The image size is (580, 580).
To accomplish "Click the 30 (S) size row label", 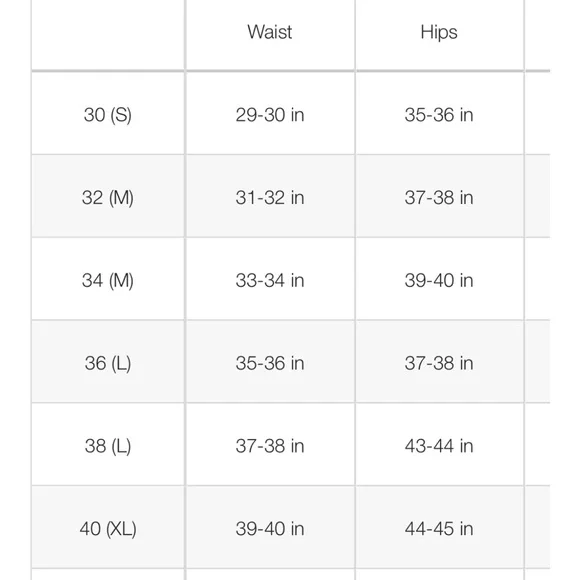I will pyautogui.click(x=108, y=115).
